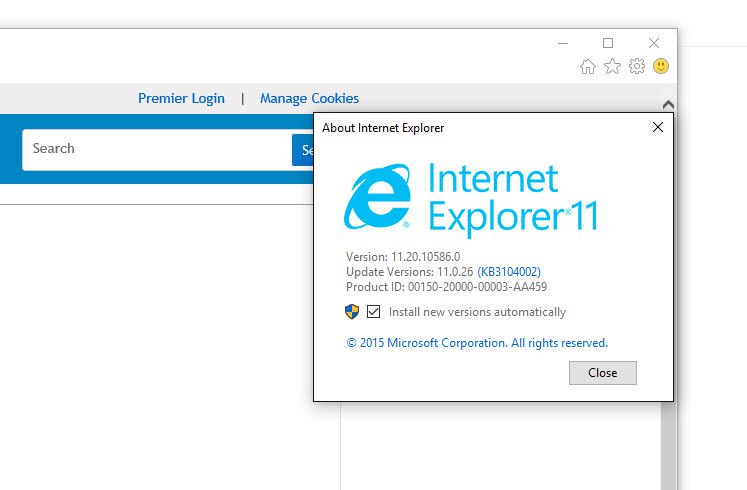
Task: Click the vertical scrollbar thumb
Action: (x=668, y=445)
